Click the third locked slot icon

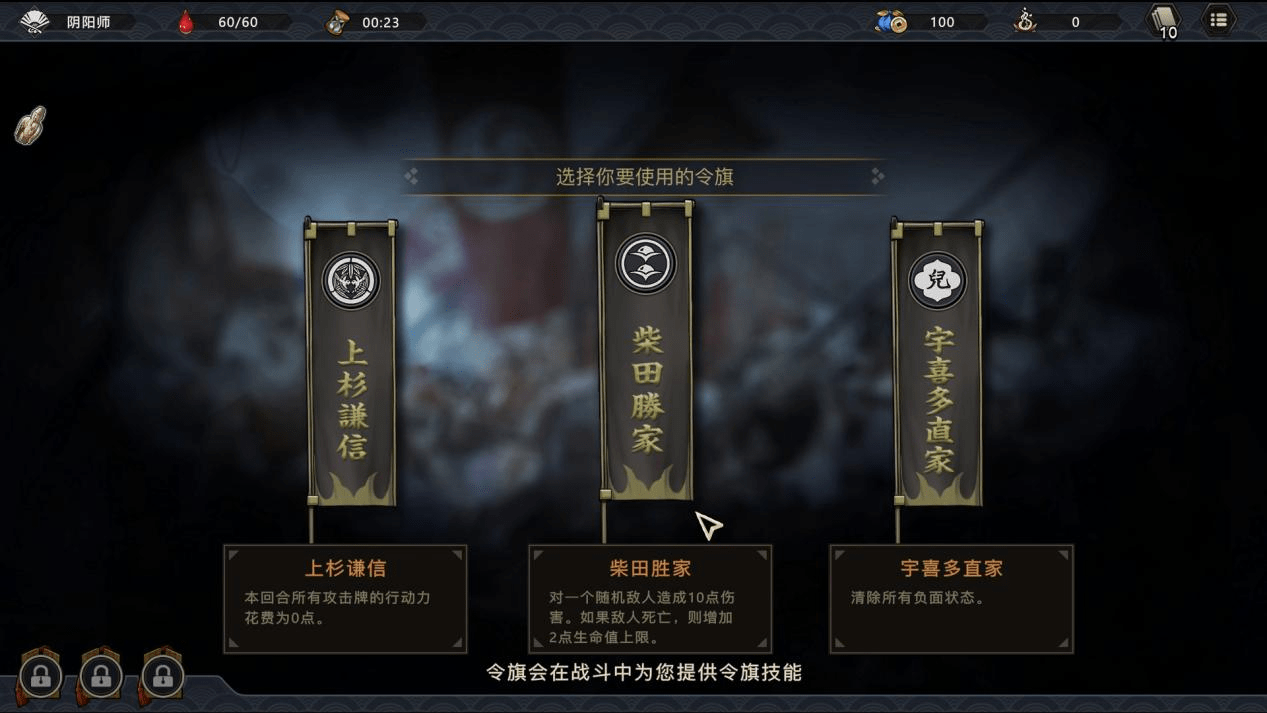pos(162,677)
